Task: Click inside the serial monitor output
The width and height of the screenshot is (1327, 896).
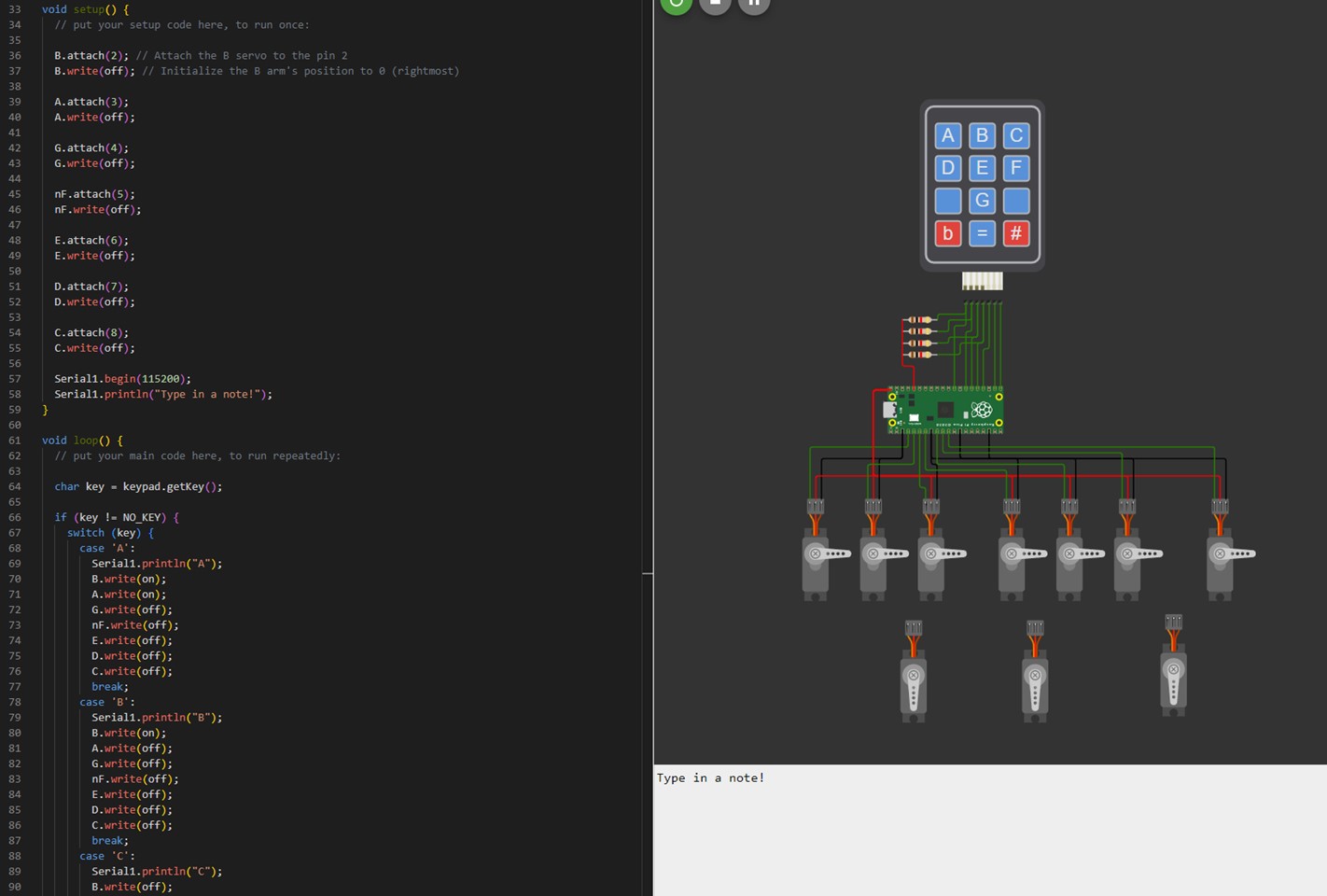Action: coord(989,831)
